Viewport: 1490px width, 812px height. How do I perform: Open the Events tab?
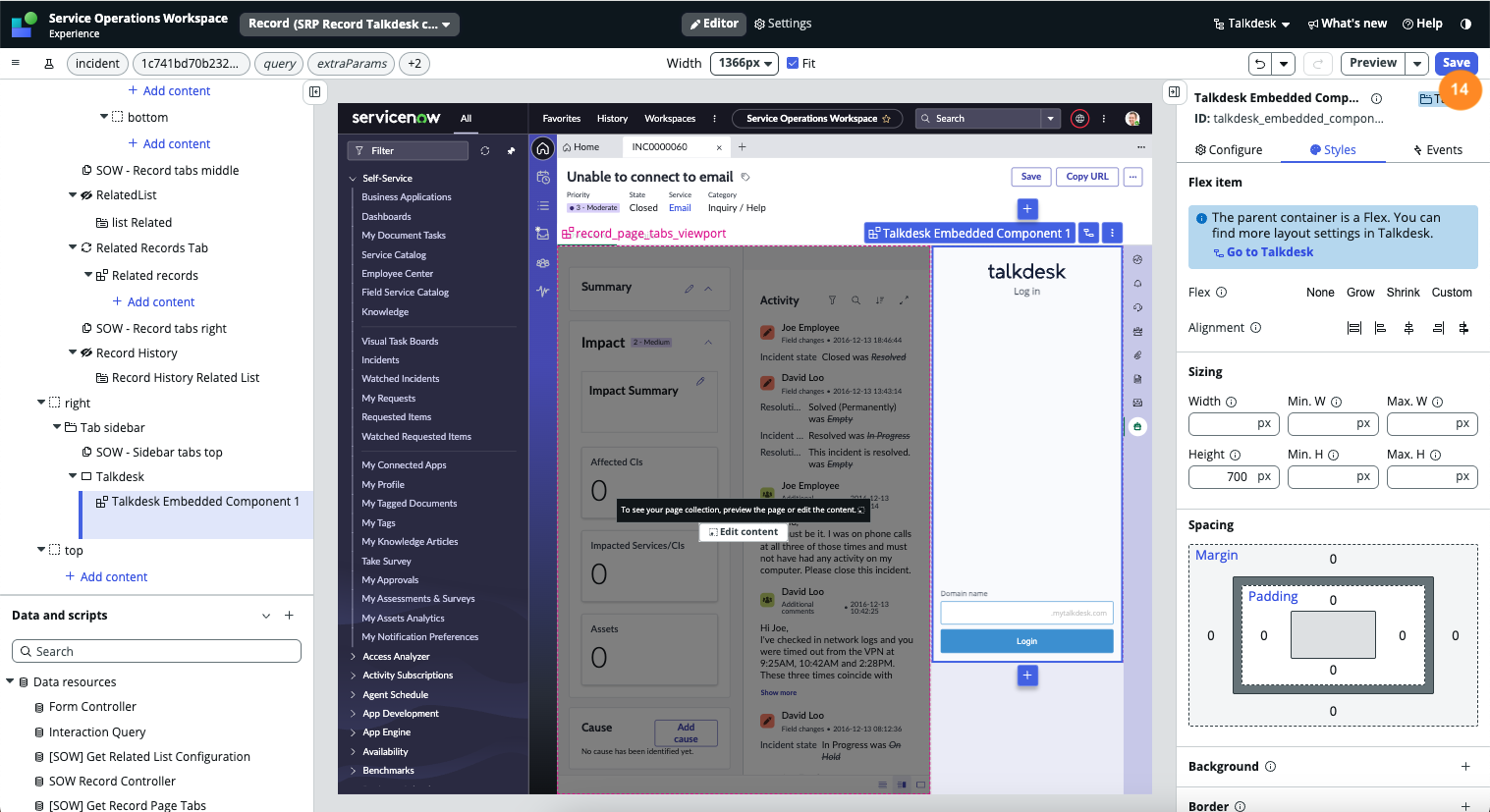pyautogui.click(x=1438, y=150)
